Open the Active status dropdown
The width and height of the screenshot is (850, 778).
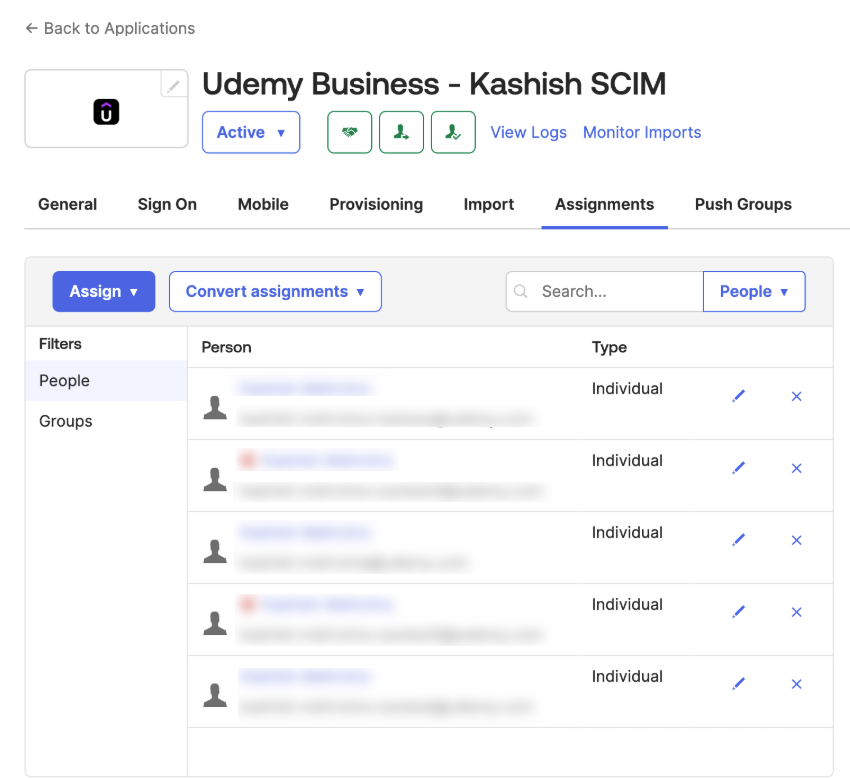click(251, 132)
